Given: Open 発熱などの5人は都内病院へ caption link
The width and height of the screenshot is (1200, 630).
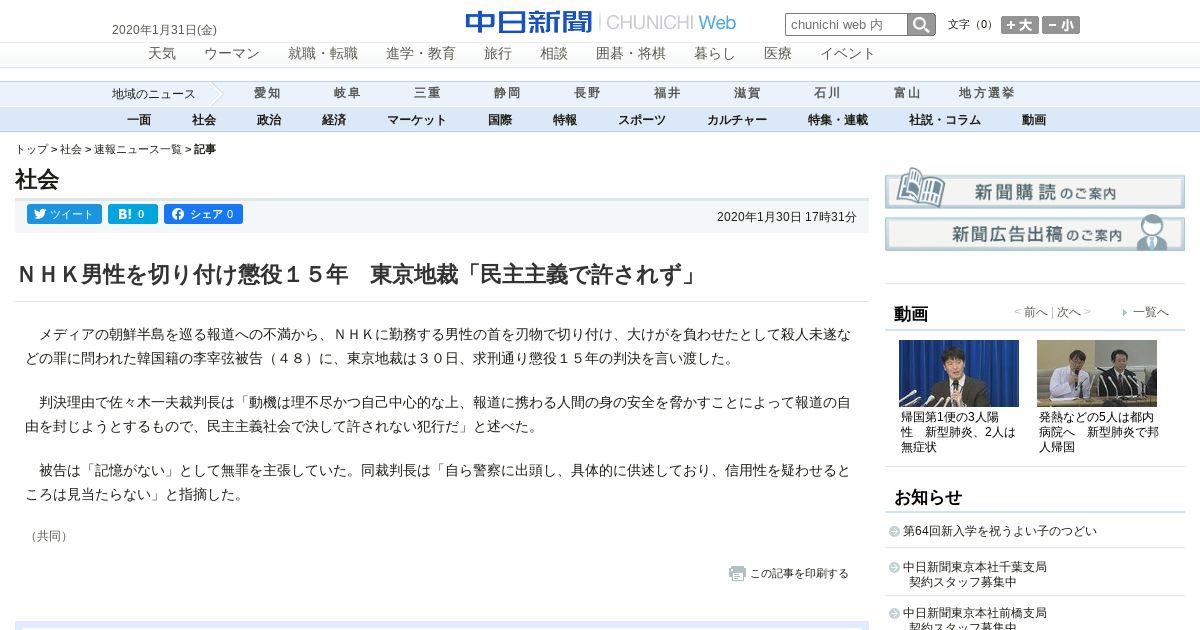Looking at the screenshot, I should coord(1098,432).
